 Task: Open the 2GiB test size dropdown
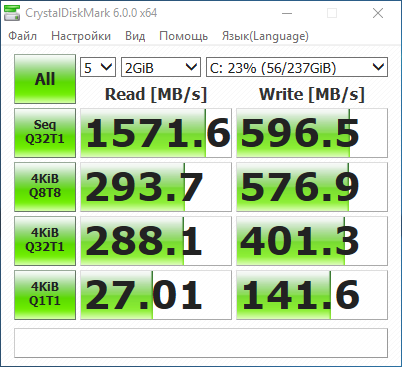coord(161,67)
